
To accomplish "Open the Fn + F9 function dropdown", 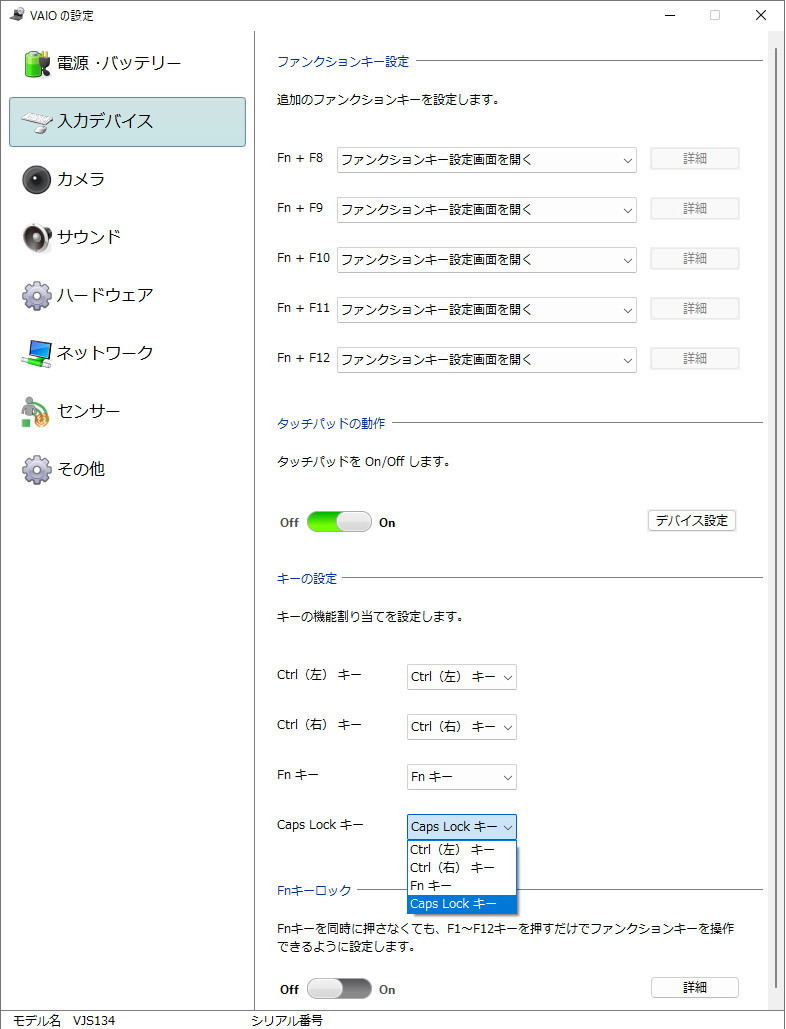I will coord(487,210).
